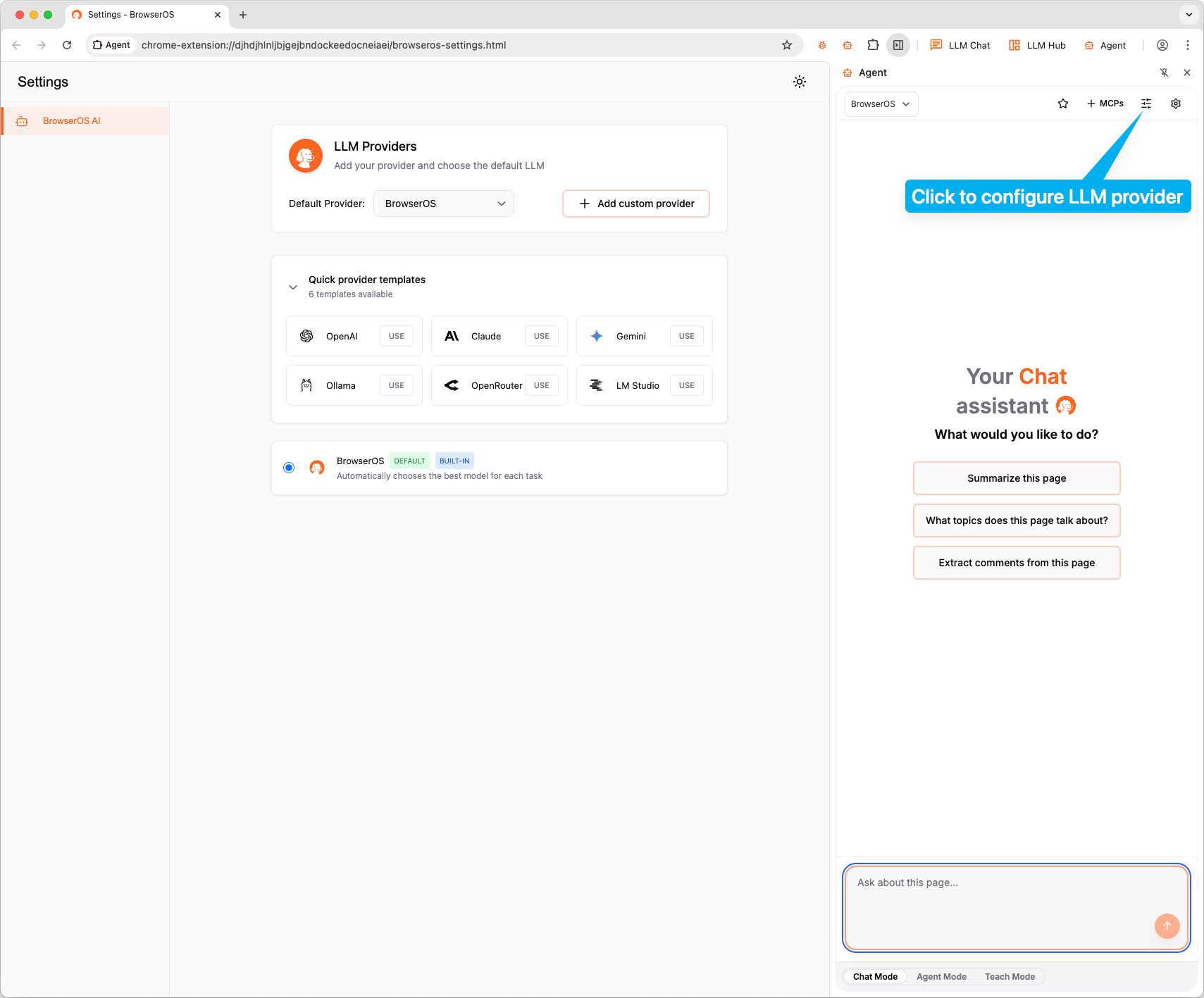Click the Claude Anthropic logo icon
The height and width of the screenshot is (998, 1204).
pos(452,336)
